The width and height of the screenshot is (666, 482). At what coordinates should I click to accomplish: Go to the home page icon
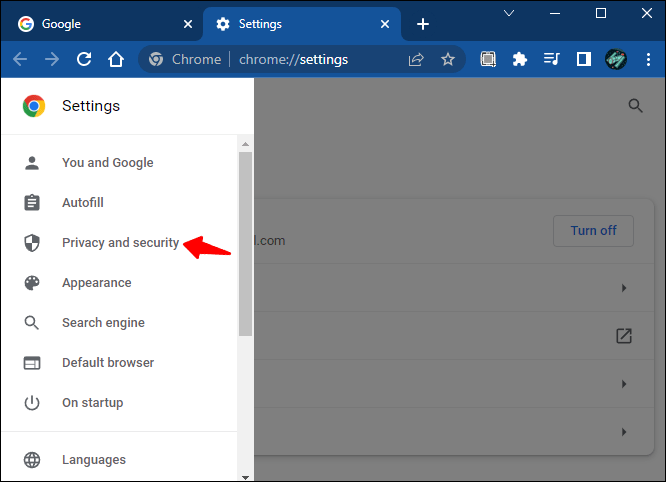point(116,59)
